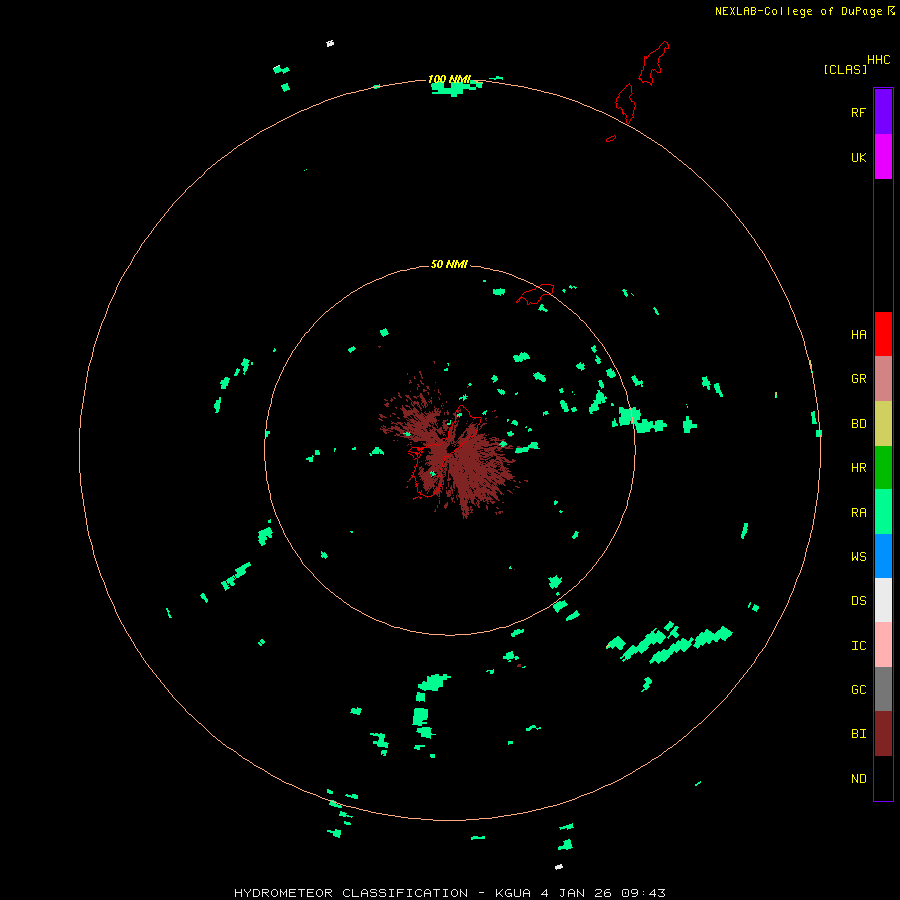The image size is (900, 900).
Task: Click the UK magenta legend swatch
Action: (x=883, y=157)
